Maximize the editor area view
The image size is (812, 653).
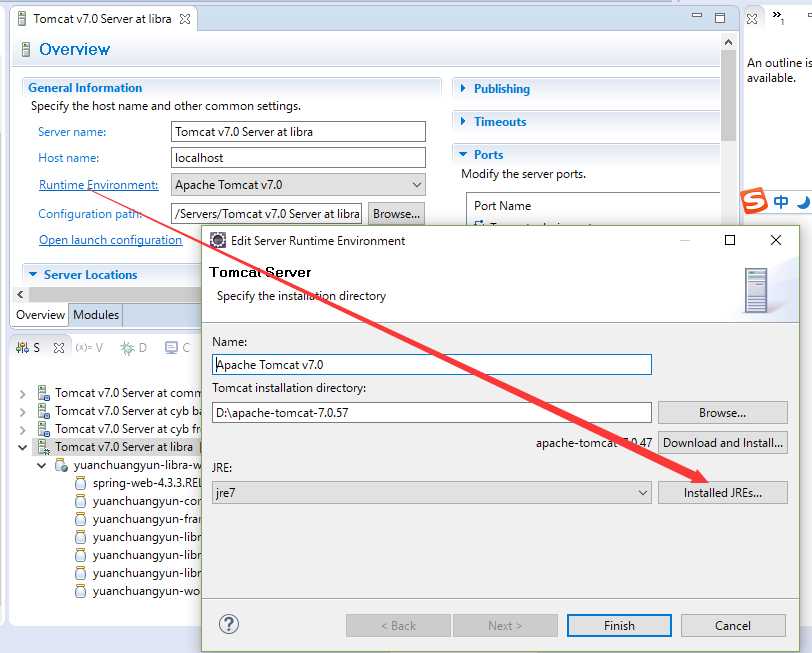coord(720,18)
